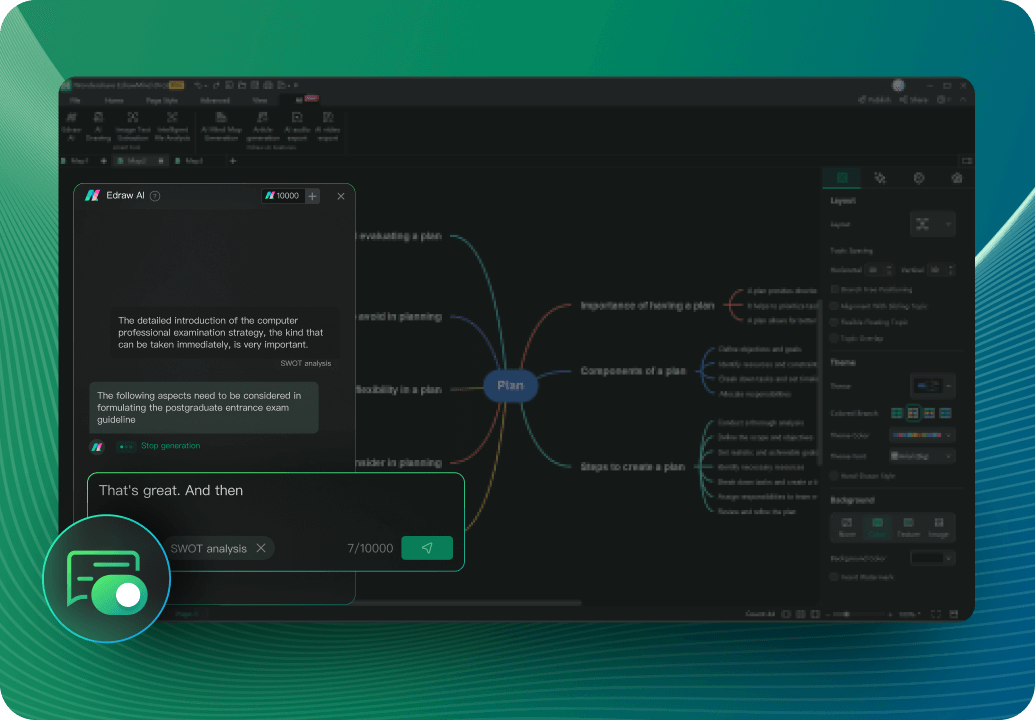Image resolution: width=1035 pixels, height=720 pixels.
Task: Adjust Horizontal topic spacing stepper
Action: coord(888,270)
